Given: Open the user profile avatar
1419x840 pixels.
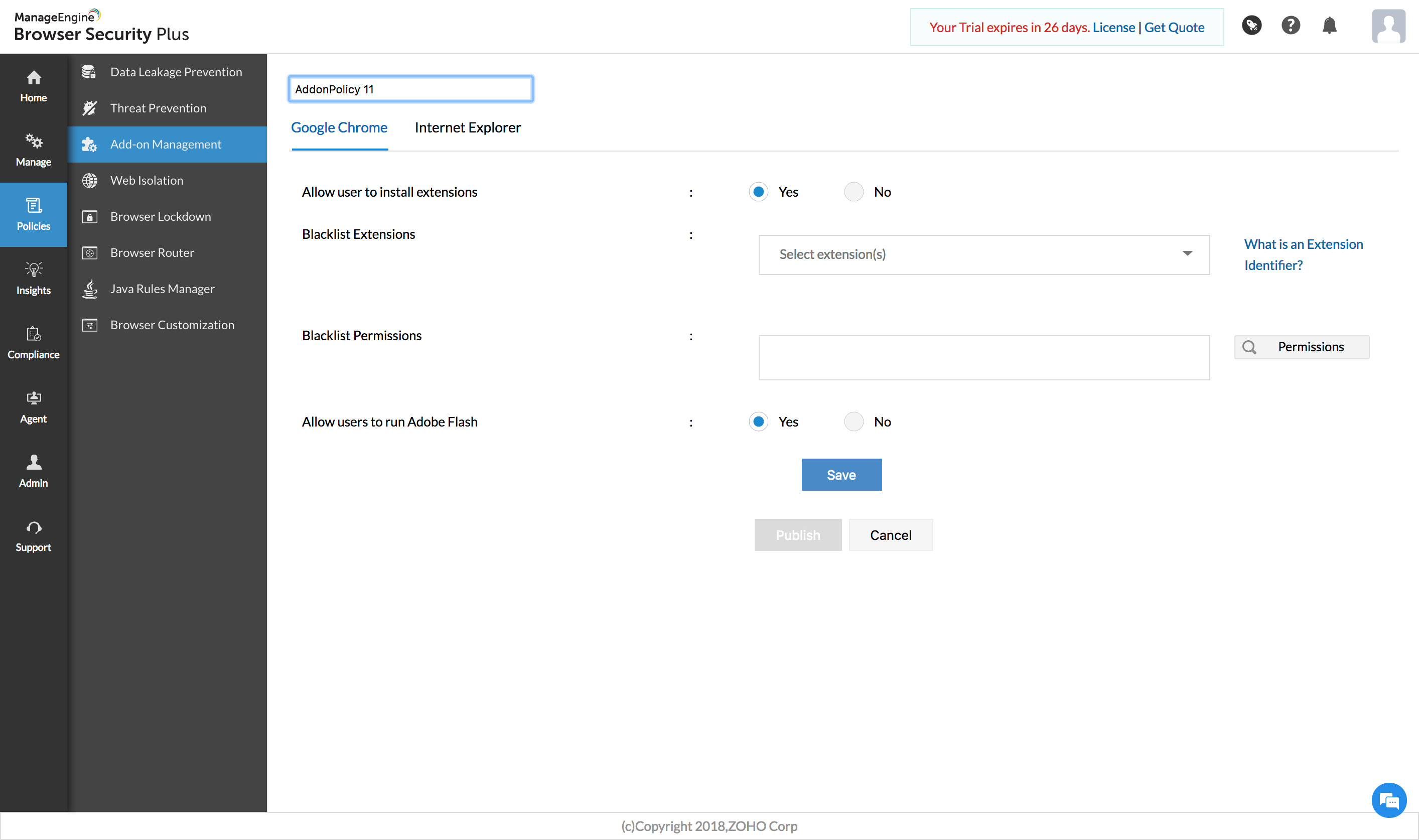Looking at the screenshot, I should click(1388, 26).
